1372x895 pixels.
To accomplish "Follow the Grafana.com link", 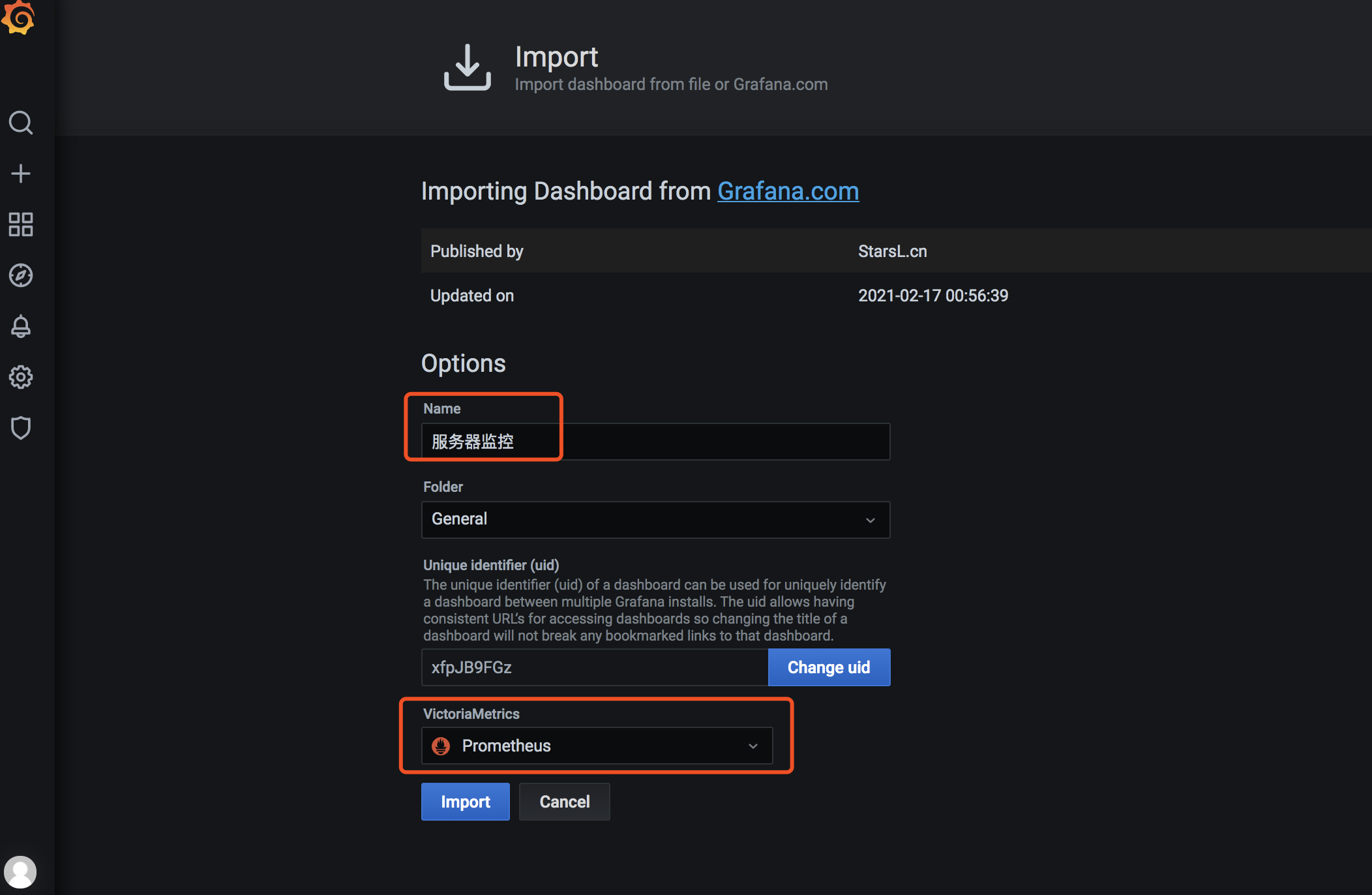I will tap(788, 191).
